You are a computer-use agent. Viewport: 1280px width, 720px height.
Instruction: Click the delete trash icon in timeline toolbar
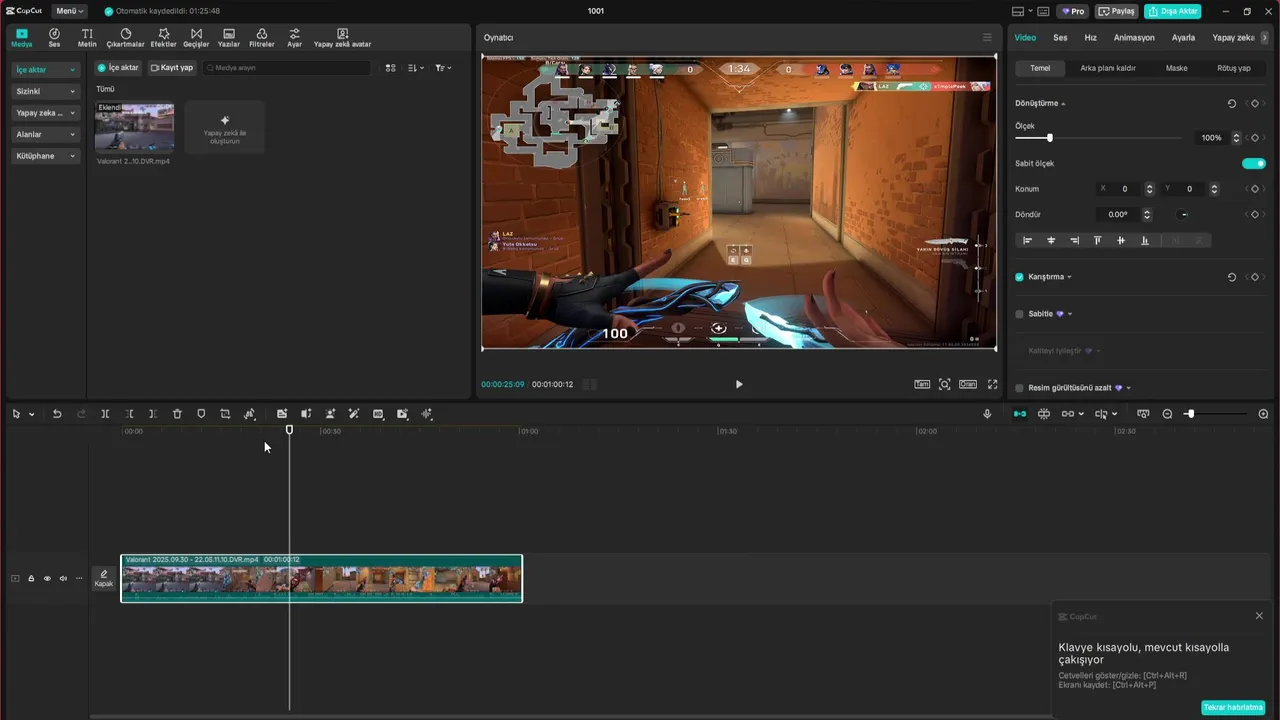(x=177, y=414)
